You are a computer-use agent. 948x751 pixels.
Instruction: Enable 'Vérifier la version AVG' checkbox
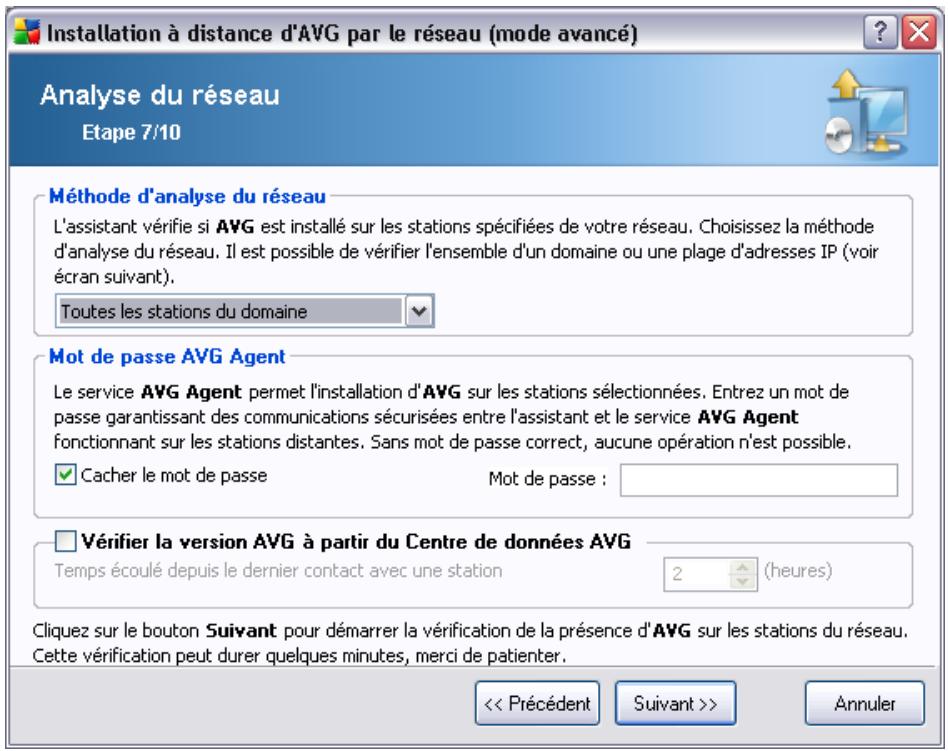pos(65,541)
